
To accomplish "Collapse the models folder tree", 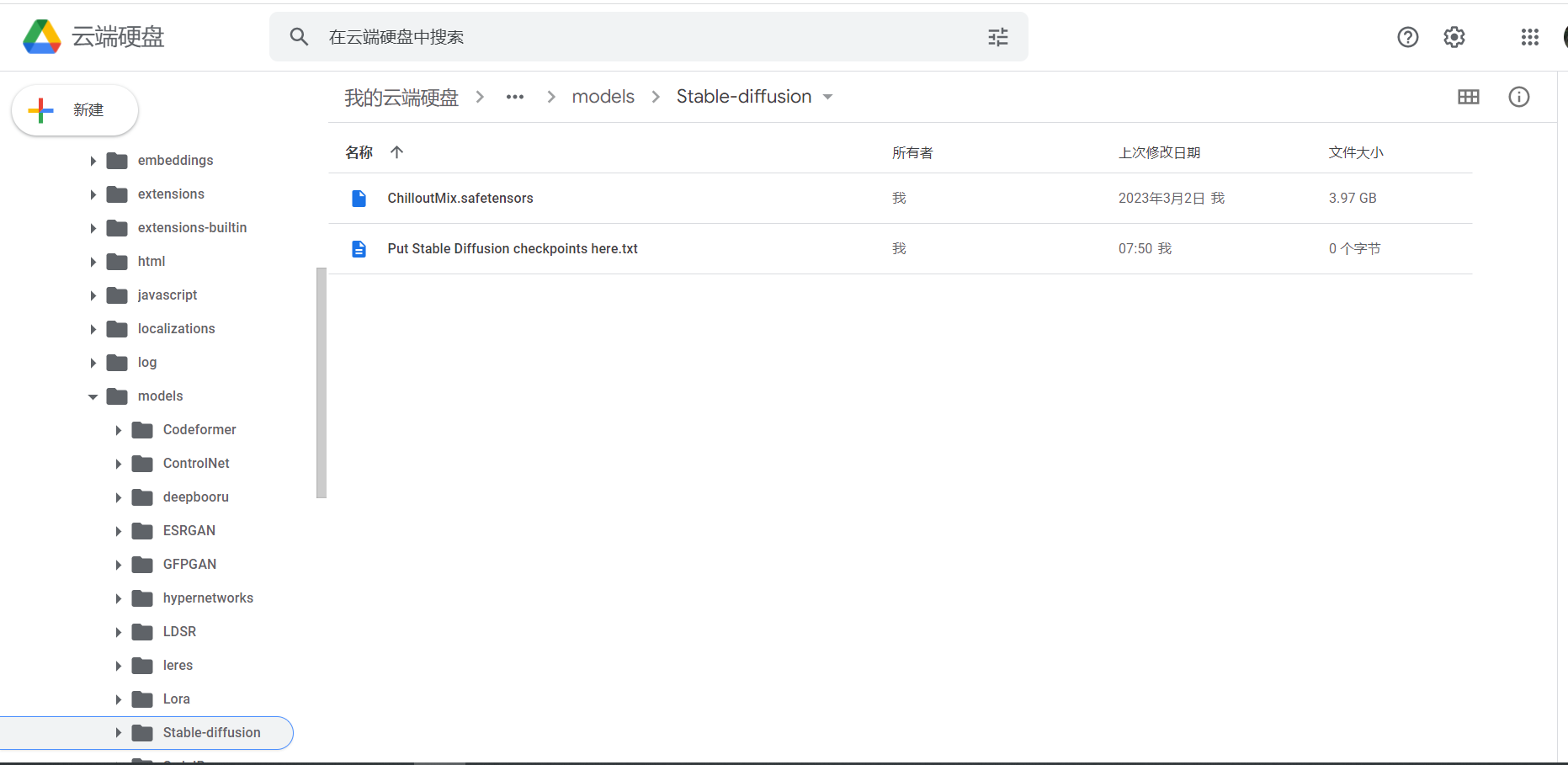I will click(x=93, y=396).
